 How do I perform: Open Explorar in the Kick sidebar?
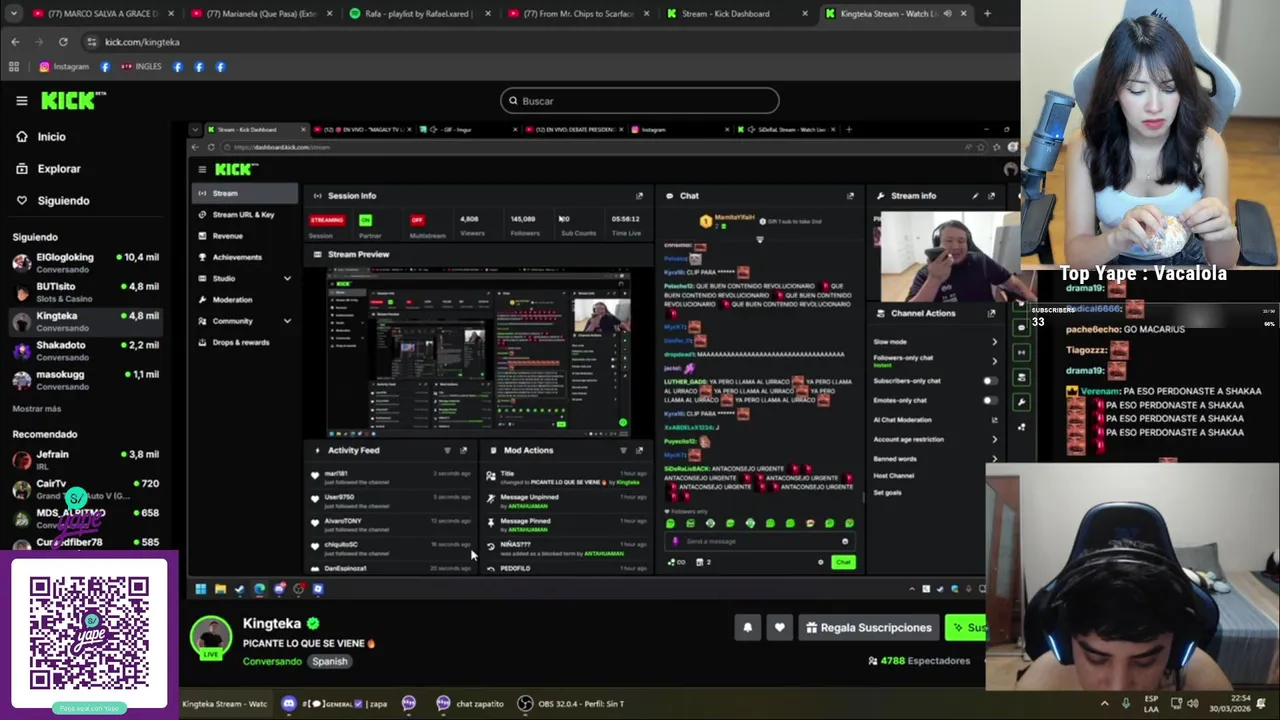(x=59, y=169)
